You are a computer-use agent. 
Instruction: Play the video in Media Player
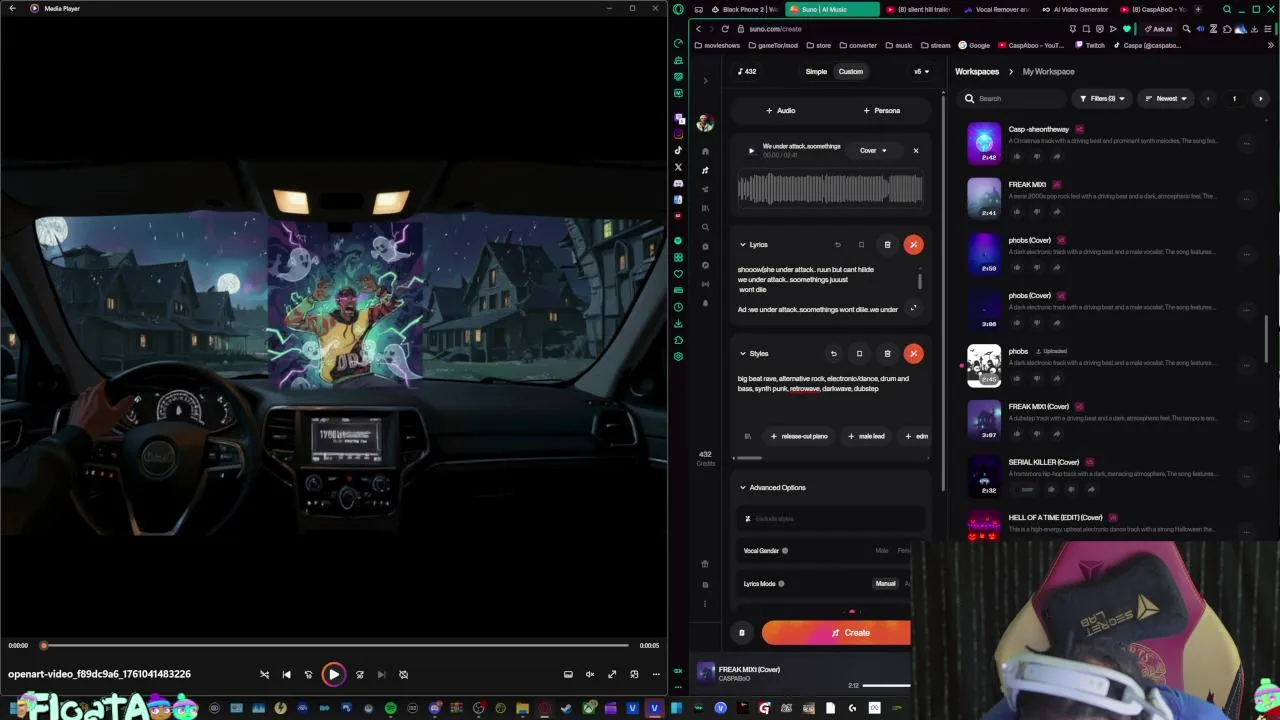pyautogui.click(x=334, y=674)
